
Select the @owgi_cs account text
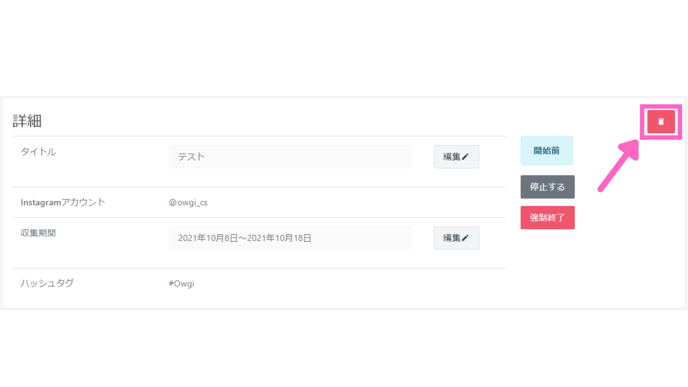click(x=188, y=203)
